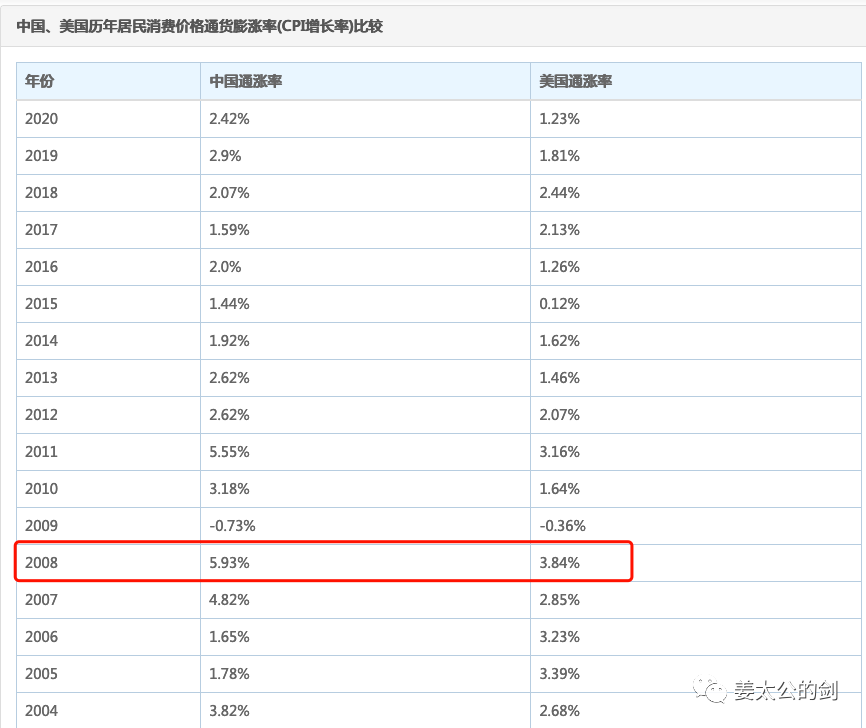866x728 pixels.
Task: Click the year cell 2013
Action: [x=41, y=378]
